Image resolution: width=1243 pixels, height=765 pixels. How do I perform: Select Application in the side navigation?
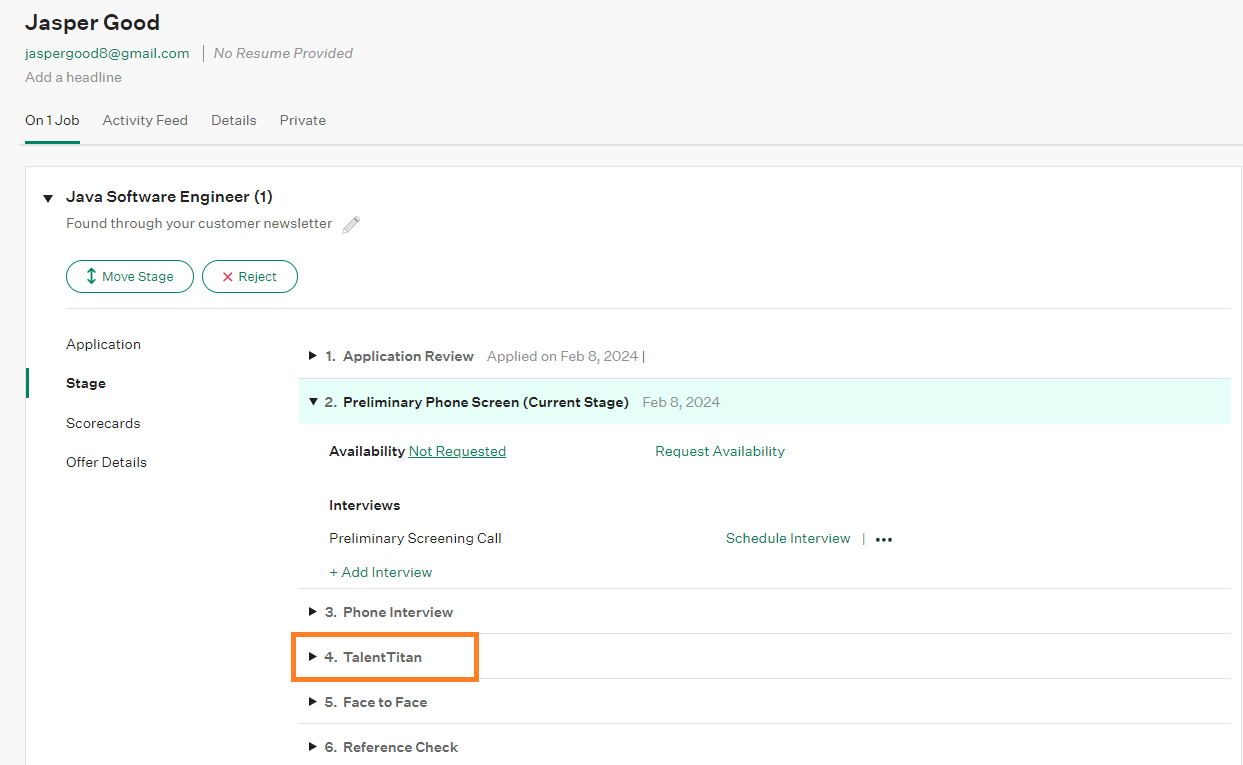(103, 344)
